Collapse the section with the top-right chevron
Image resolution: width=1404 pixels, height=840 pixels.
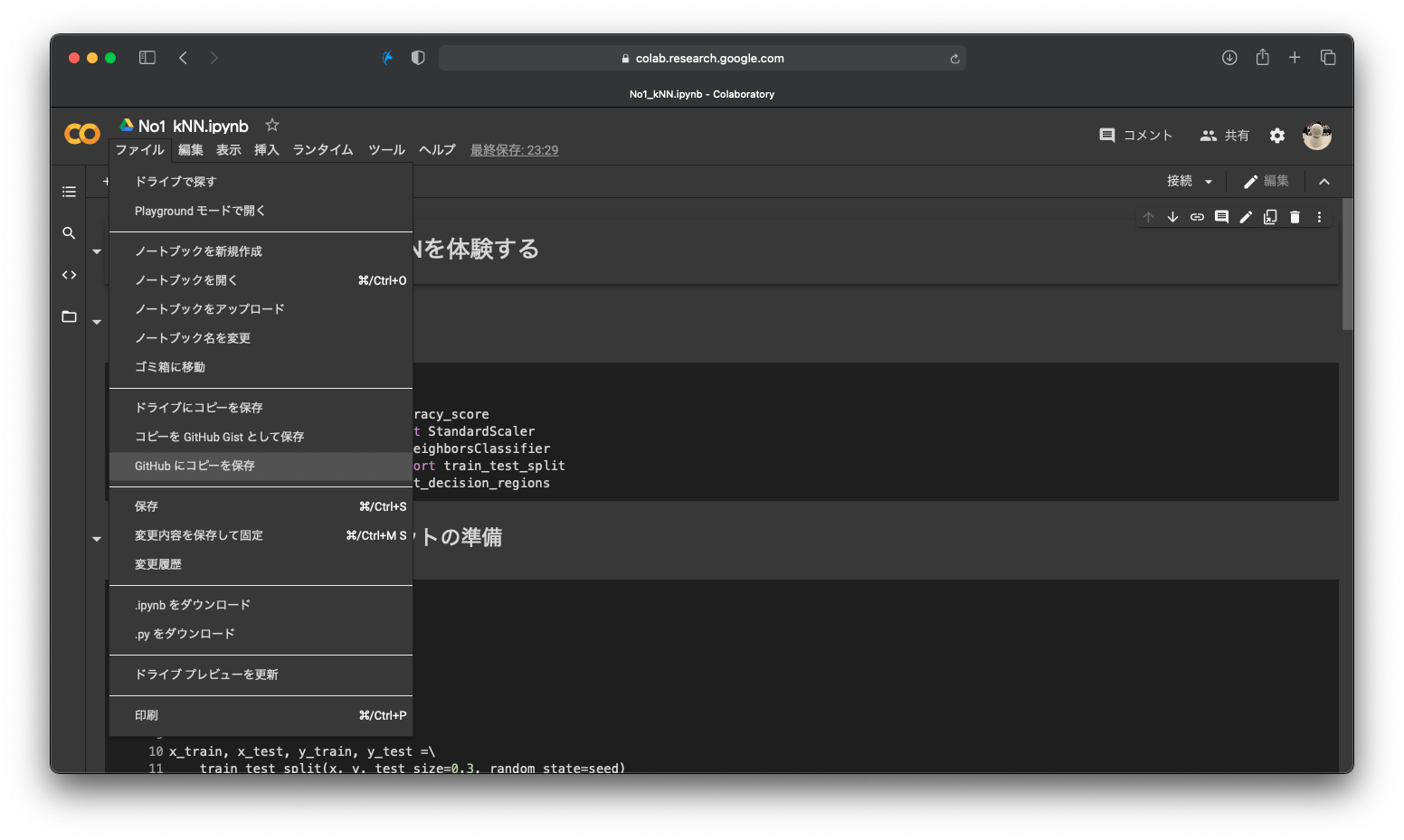point(1324,181)
